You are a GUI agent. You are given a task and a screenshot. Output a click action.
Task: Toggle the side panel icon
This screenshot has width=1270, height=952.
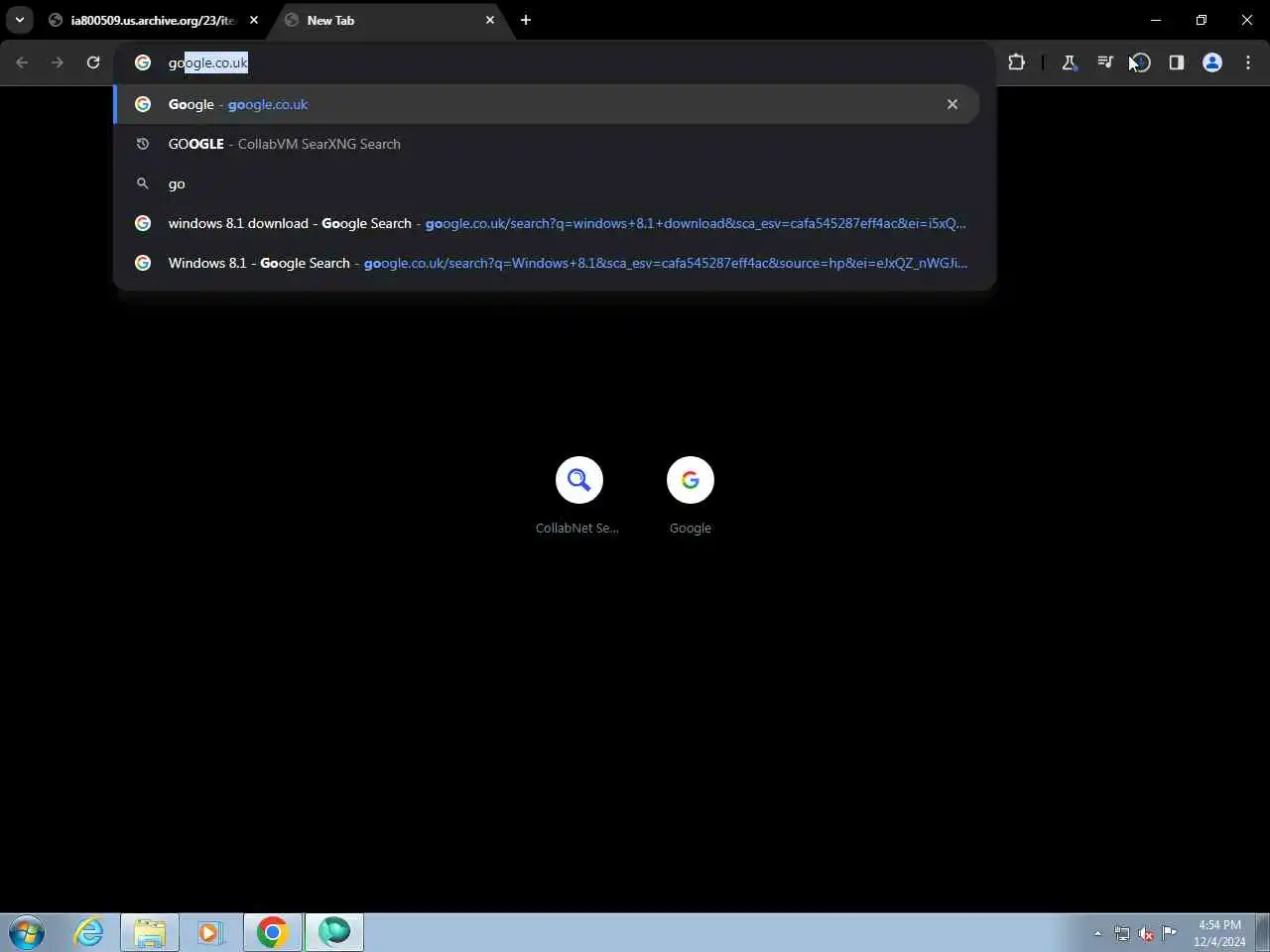(x=1176, y=62)
